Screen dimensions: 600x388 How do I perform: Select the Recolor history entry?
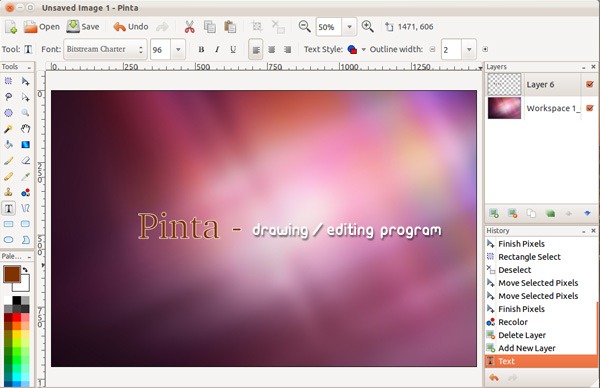click(x=541, y=322)
